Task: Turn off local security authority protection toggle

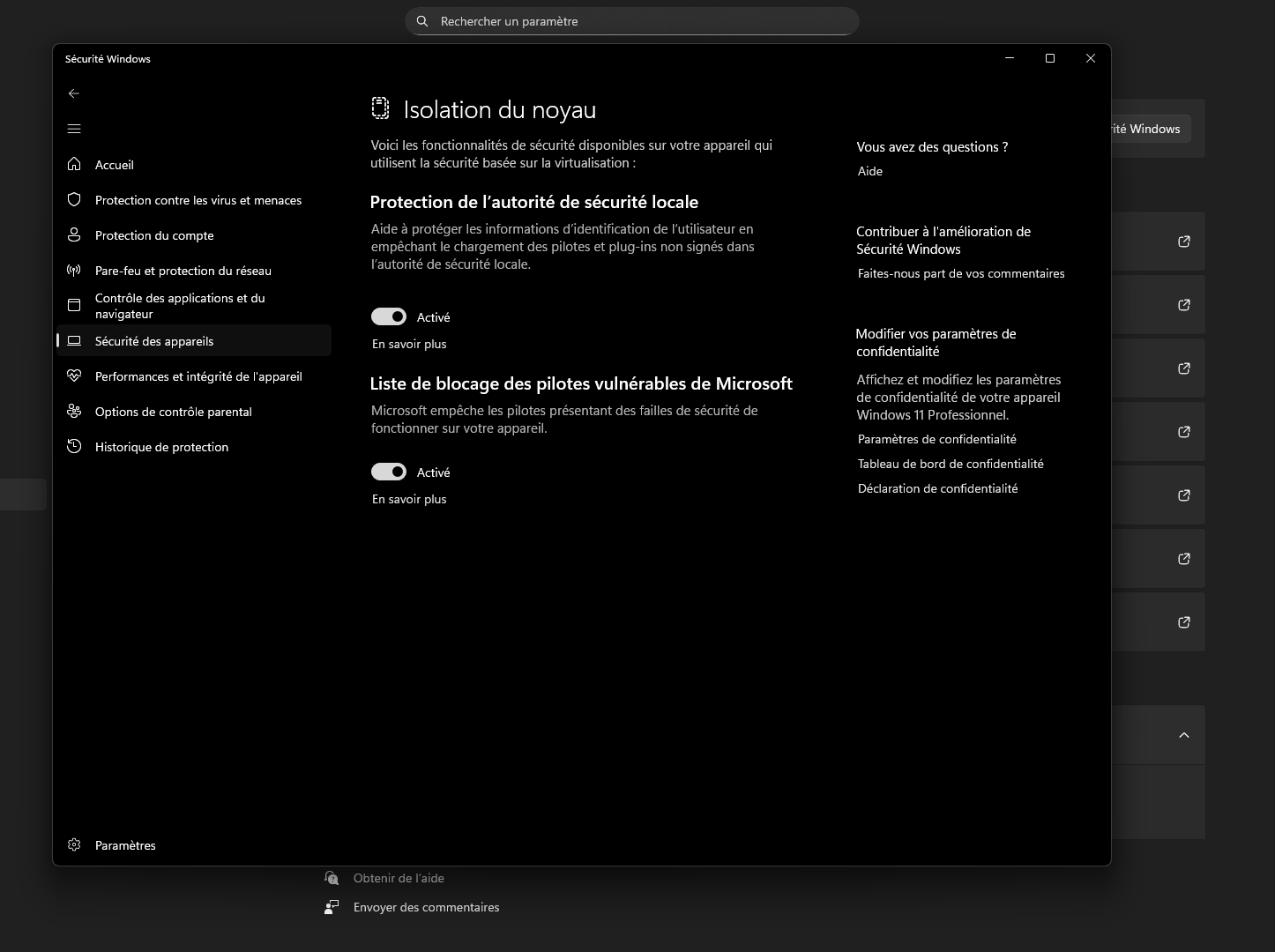Action: pos(389,316)
